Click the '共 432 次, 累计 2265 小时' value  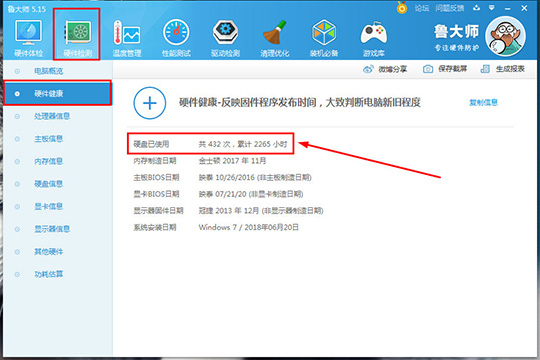click(x=243, y=144)
